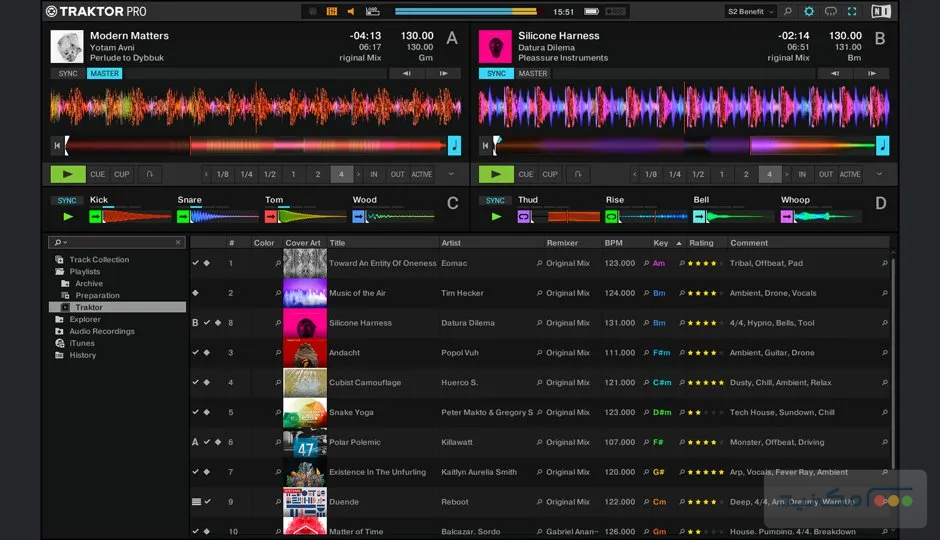Click the battery indicator icon
The height and width of the screenshot is (540, 940).
click(x=592, y=11)
